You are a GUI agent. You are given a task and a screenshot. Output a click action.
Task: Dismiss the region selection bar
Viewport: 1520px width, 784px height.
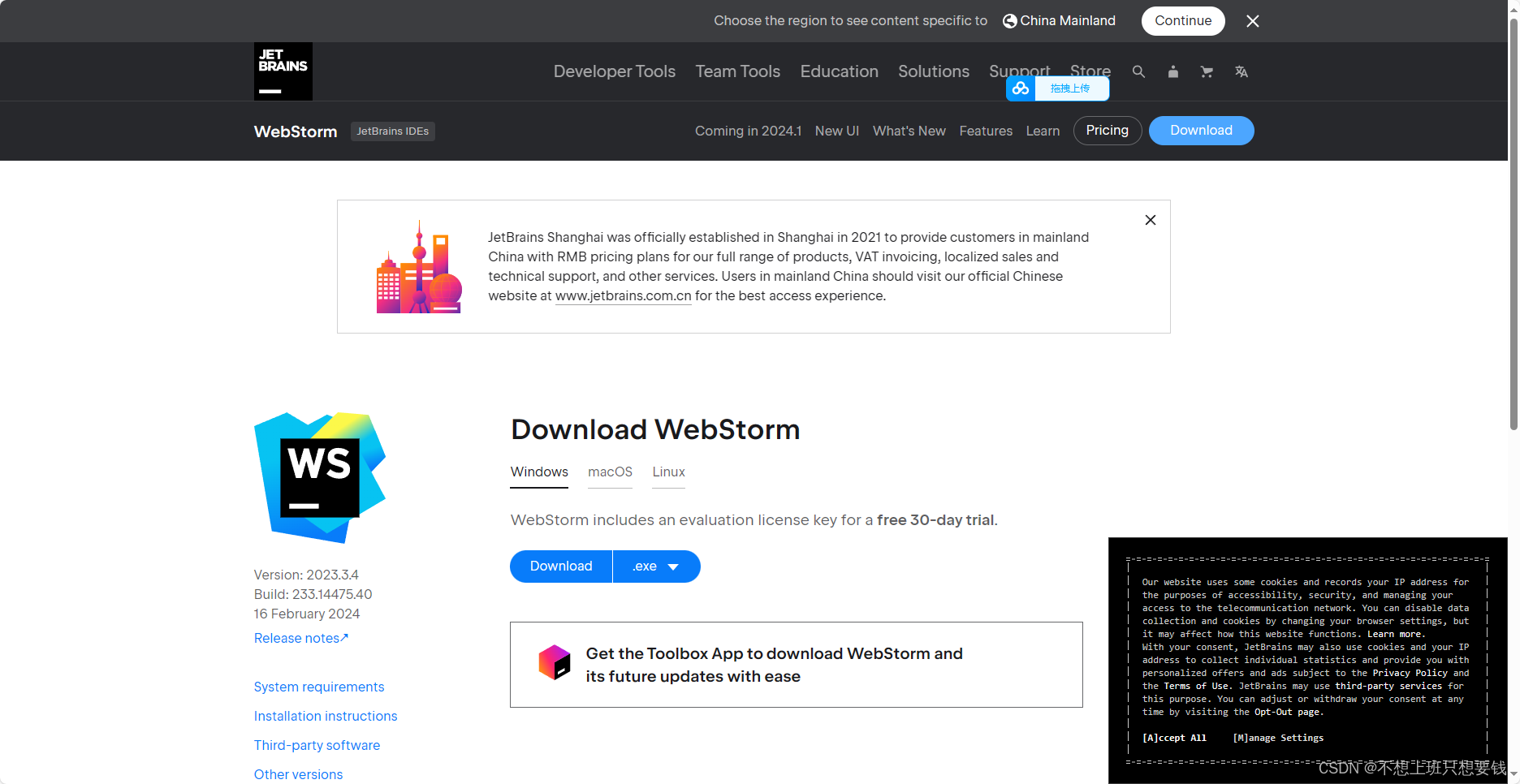click(x=1253, y=21)
